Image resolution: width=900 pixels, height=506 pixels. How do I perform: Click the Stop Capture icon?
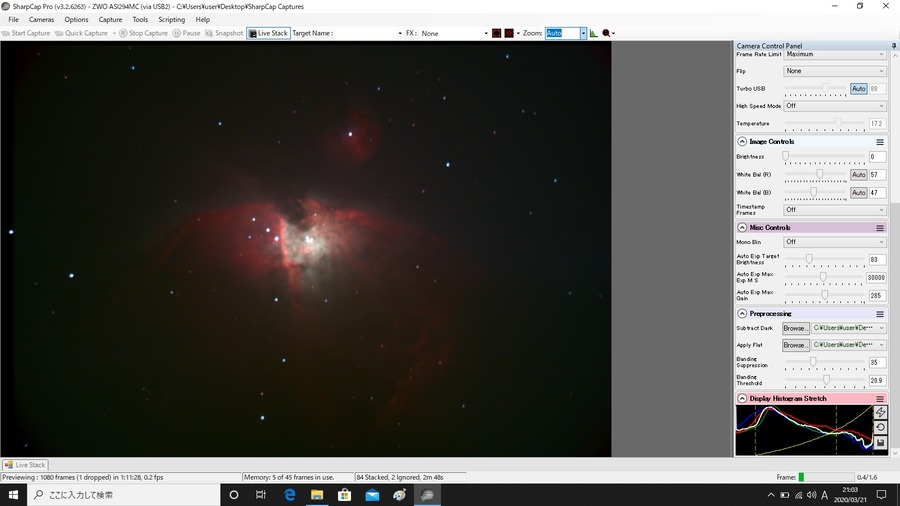coord(123,33)
